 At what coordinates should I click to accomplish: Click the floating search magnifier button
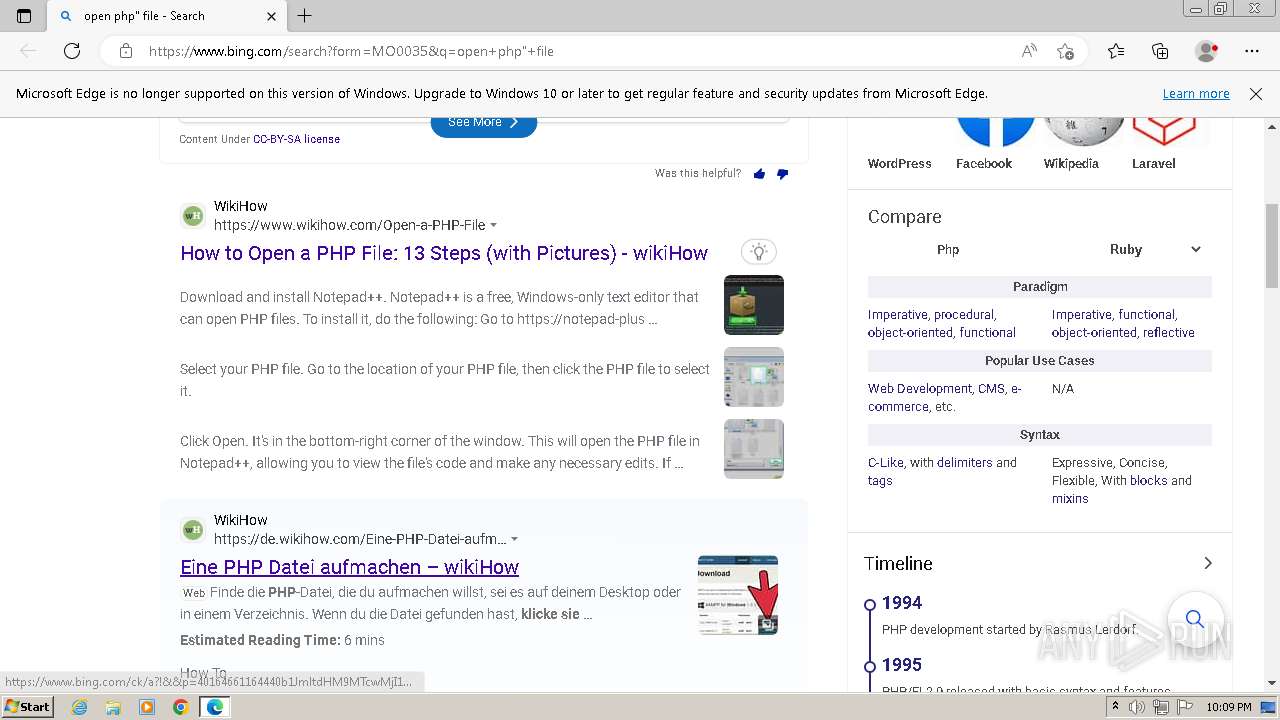pos(1195,619)
